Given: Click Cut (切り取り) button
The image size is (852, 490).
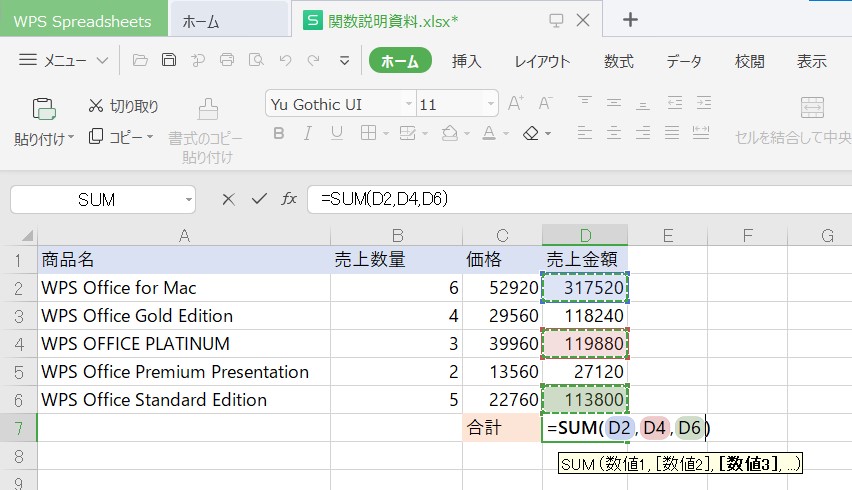Looking at the screenshot, I should pos(123,106).
